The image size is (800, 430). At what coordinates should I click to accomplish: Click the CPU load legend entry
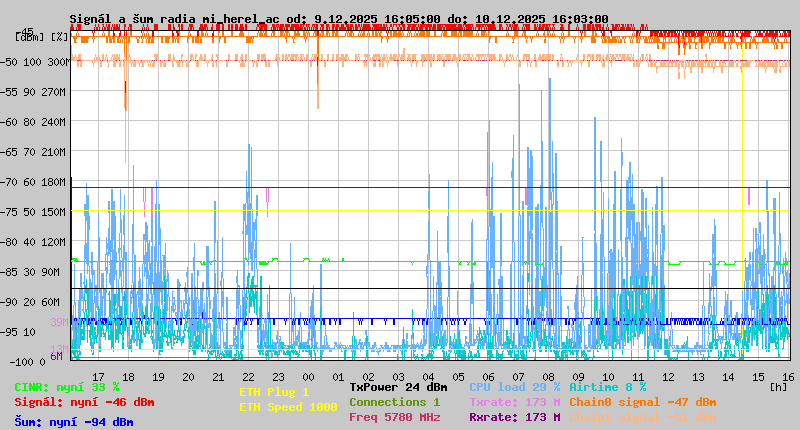514,386
